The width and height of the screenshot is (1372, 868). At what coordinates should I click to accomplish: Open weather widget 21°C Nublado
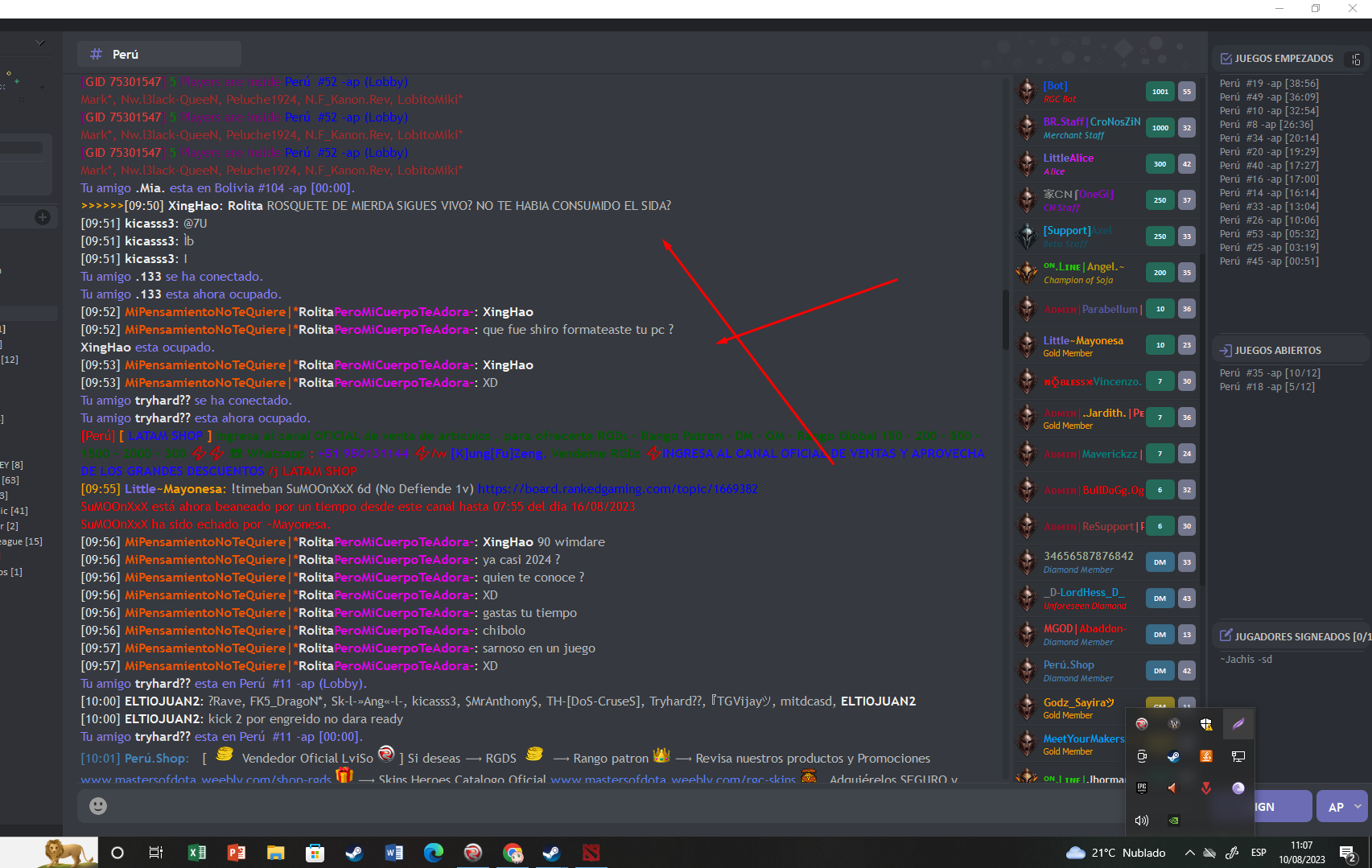tap(1116, 853)
